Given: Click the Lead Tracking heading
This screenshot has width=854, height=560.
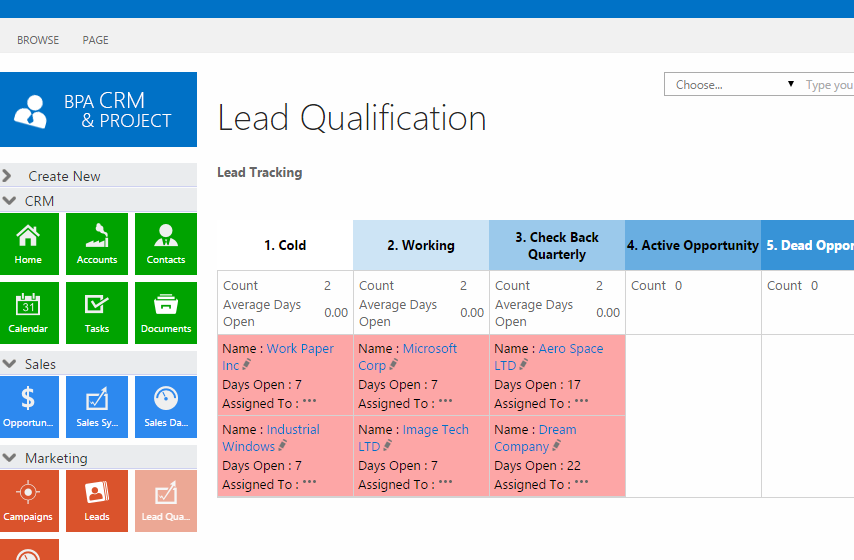Looking at the screenshot, I should coord(260,173).
